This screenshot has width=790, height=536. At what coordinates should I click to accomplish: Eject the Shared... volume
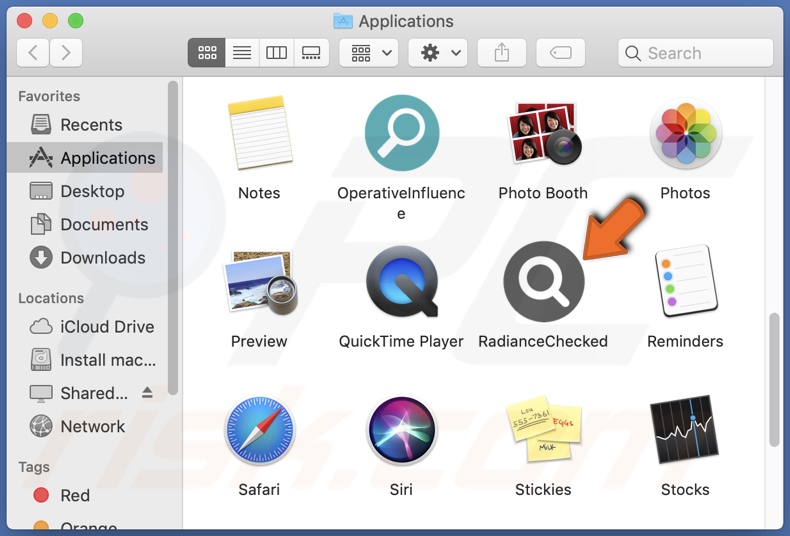(x=147, y=392)
